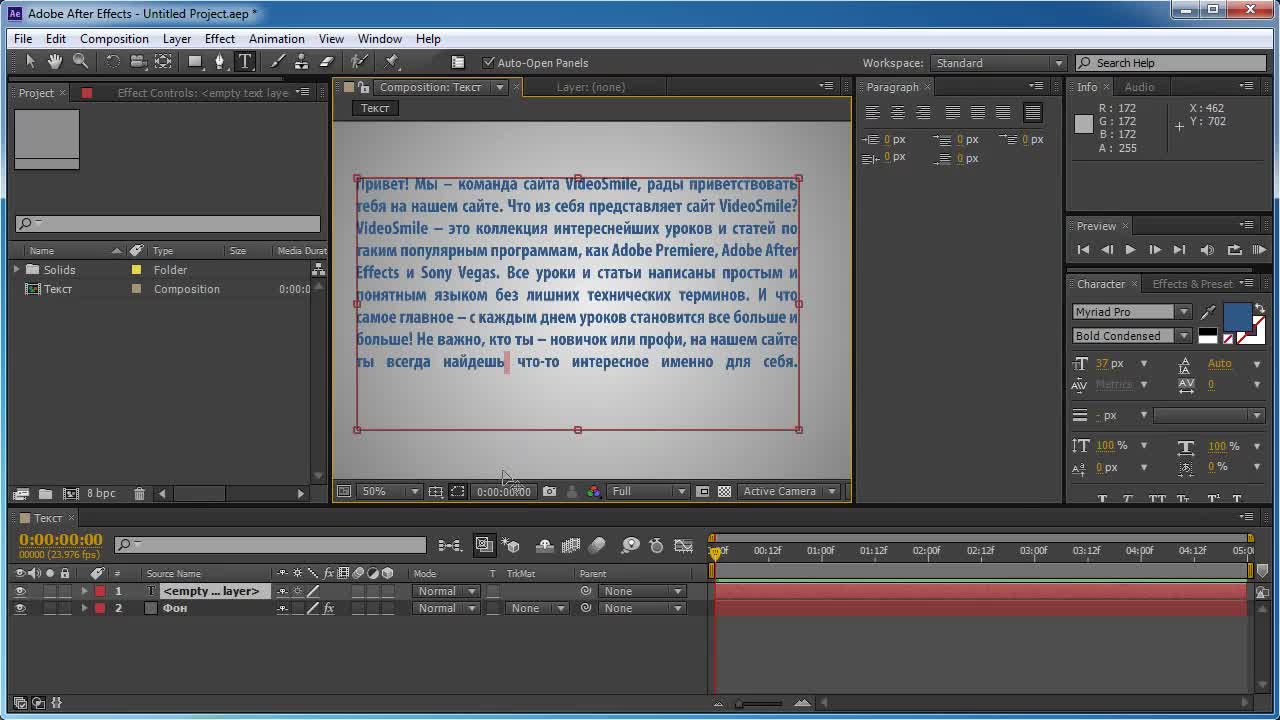Select the Zoom magnifier tool
Image resolution: width=1280 pixels, height=720 pixels.
tap(80, 62)
